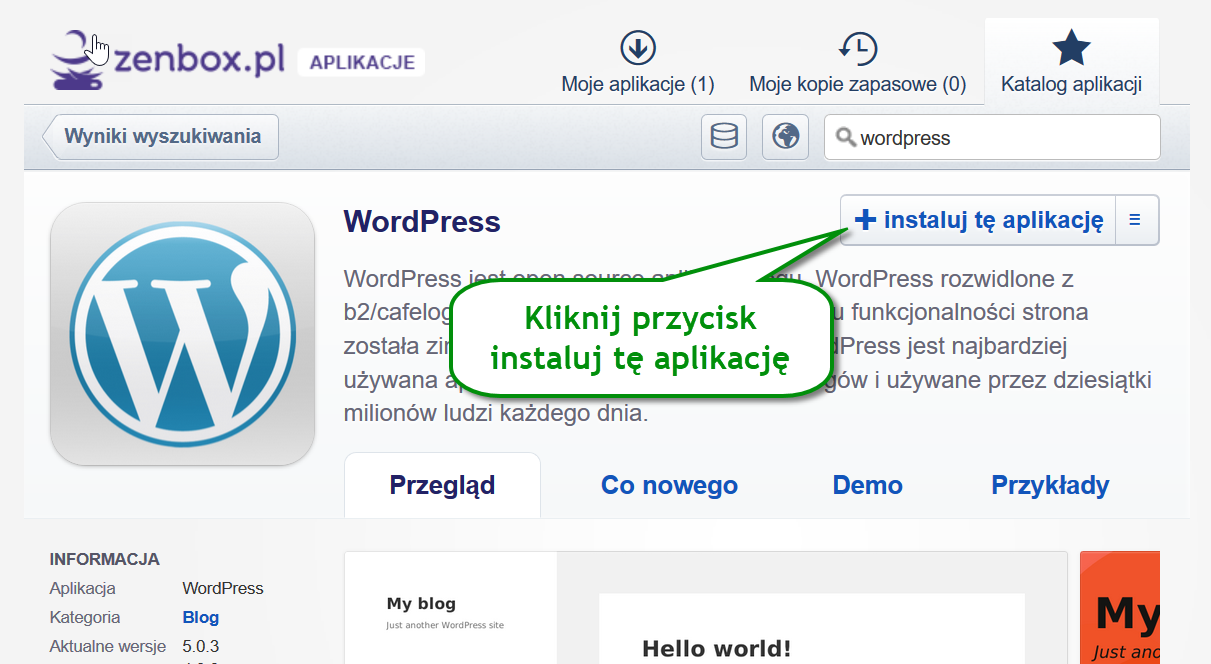
Task: Click the large WordPress logo icon
Action: [183, 334]
